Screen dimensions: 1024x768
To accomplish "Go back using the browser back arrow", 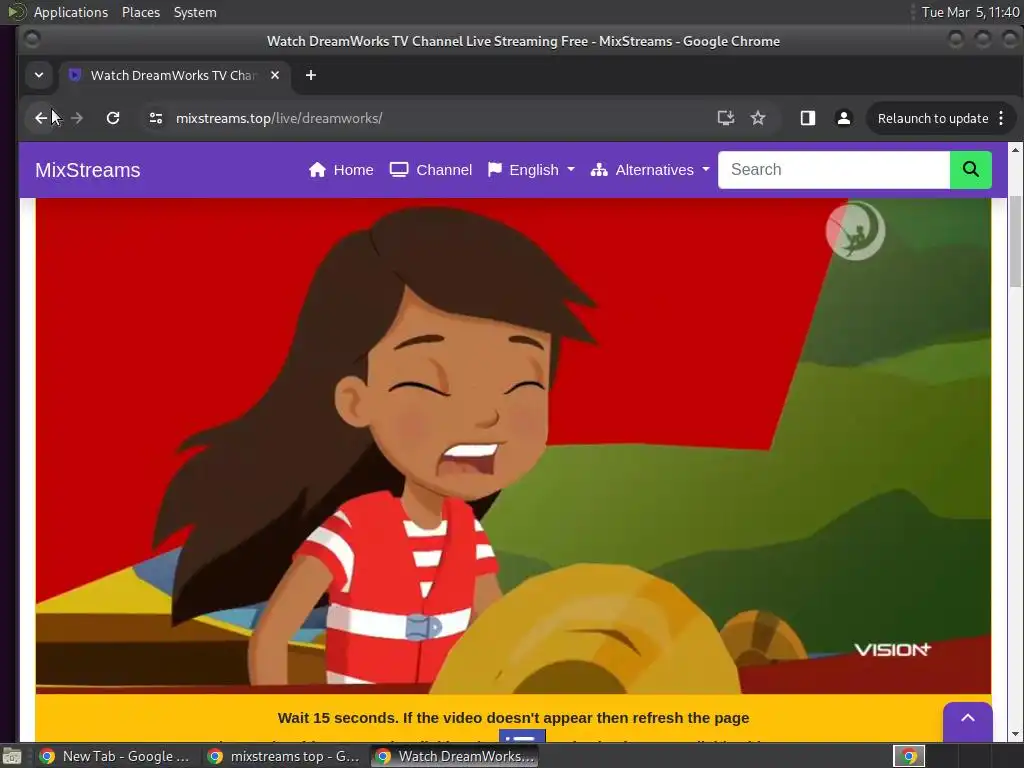I will coord(41,118).
